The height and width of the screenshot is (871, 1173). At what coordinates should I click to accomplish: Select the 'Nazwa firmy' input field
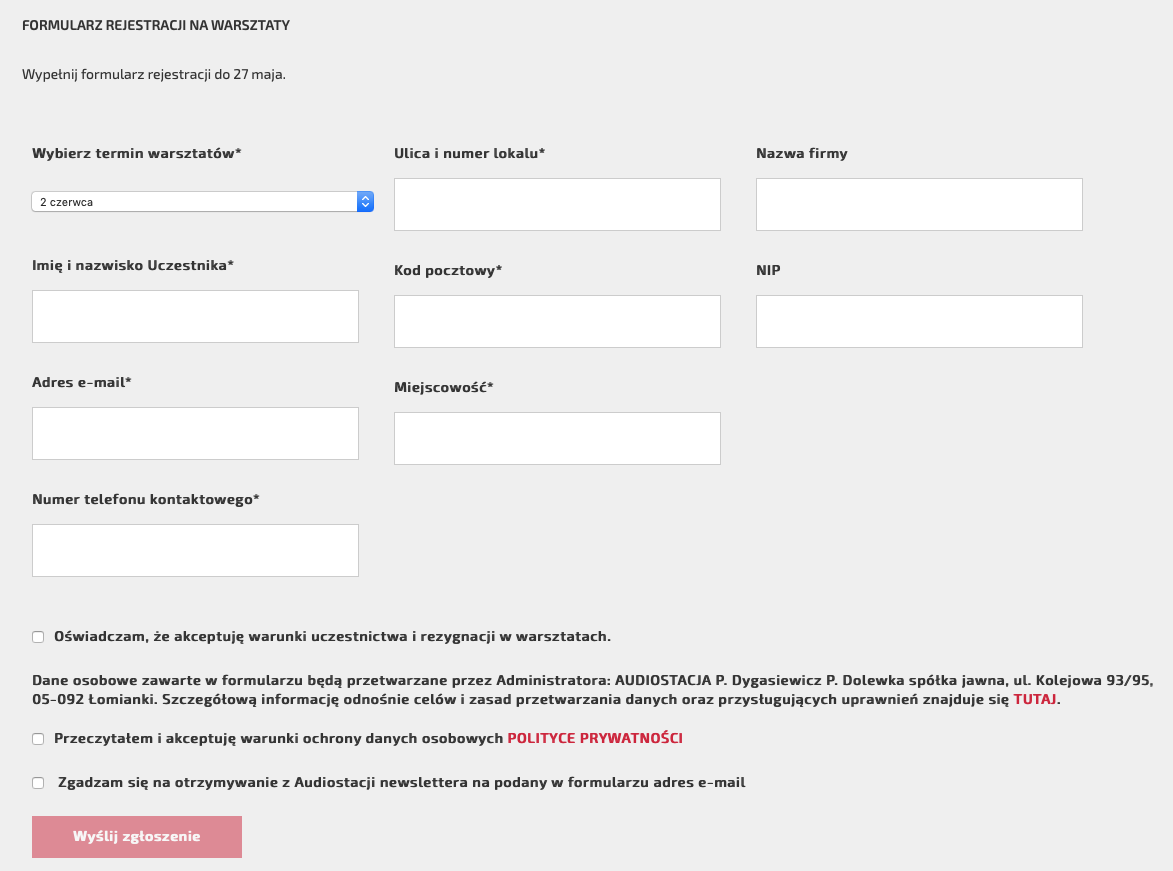click(x=919, y=204)
